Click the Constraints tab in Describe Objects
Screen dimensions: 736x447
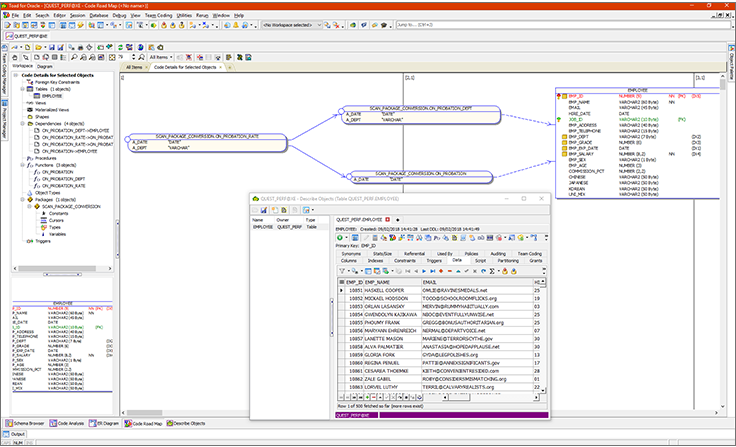pyautogui.click(x=403, y=260)
